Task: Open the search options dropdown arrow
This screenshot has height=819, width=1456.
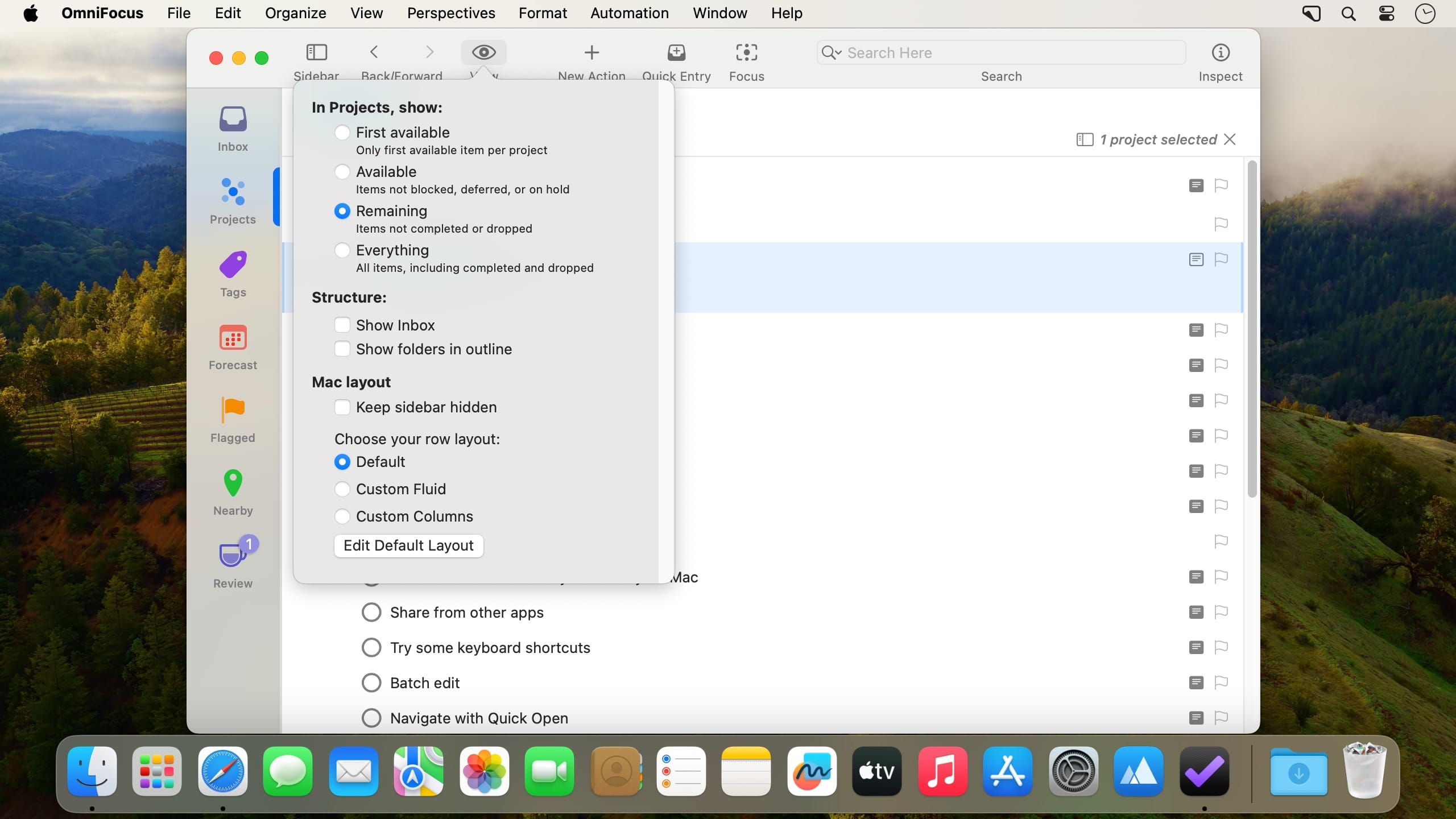Action: 838,53
